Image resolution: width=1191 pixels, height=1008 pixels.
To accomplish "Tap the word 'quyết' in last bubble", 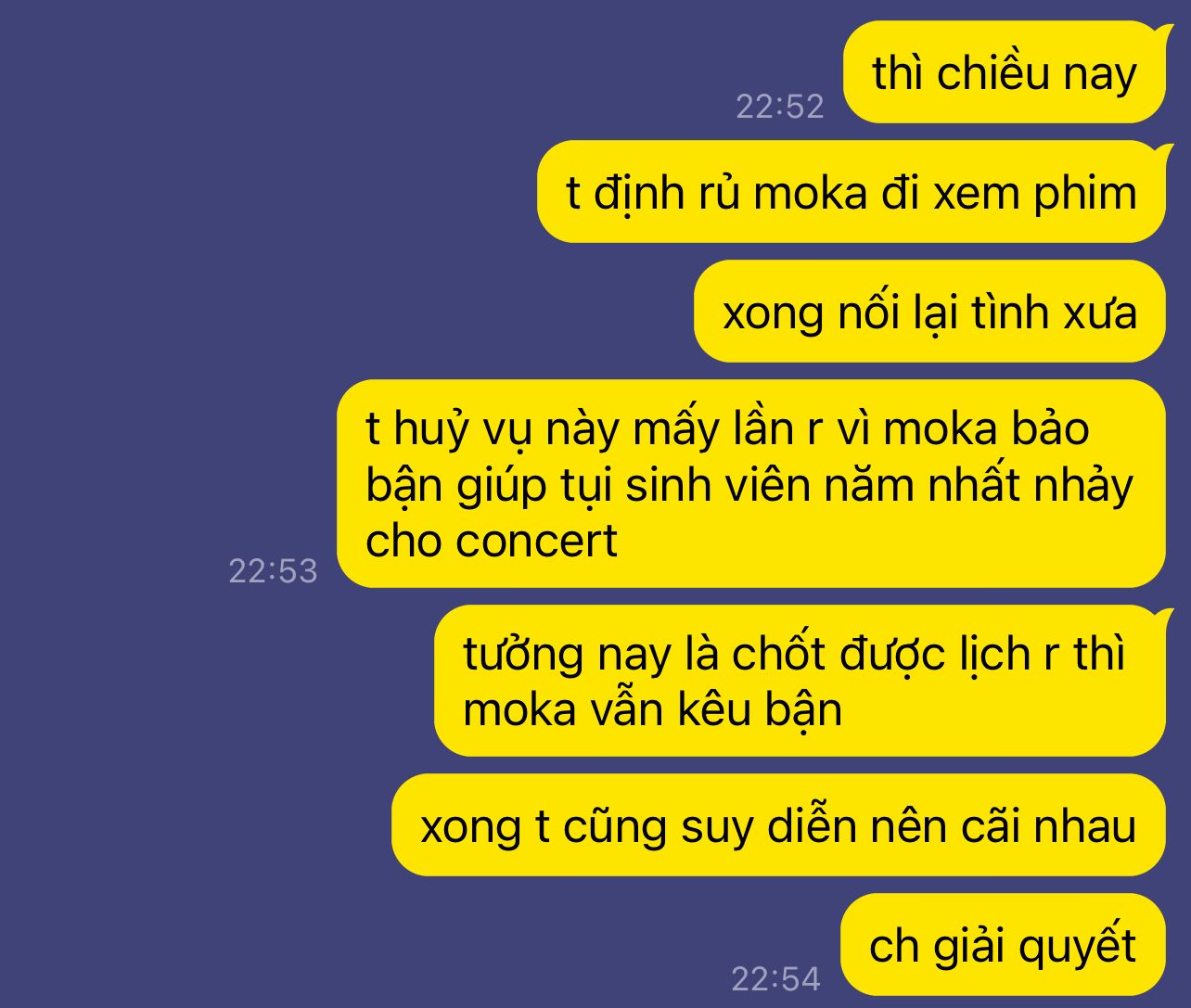I will (x=1077, y=947).
